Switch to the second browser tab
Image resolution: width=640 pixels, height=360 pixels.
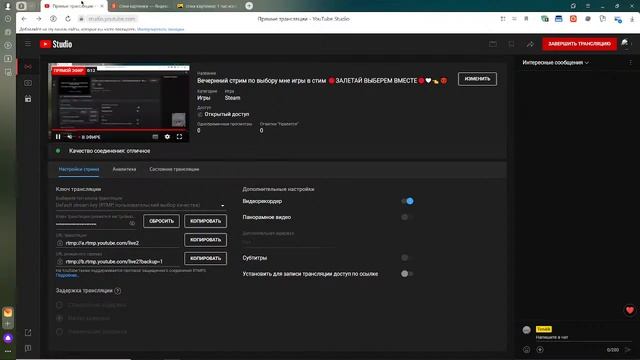[x=141, y=6]
